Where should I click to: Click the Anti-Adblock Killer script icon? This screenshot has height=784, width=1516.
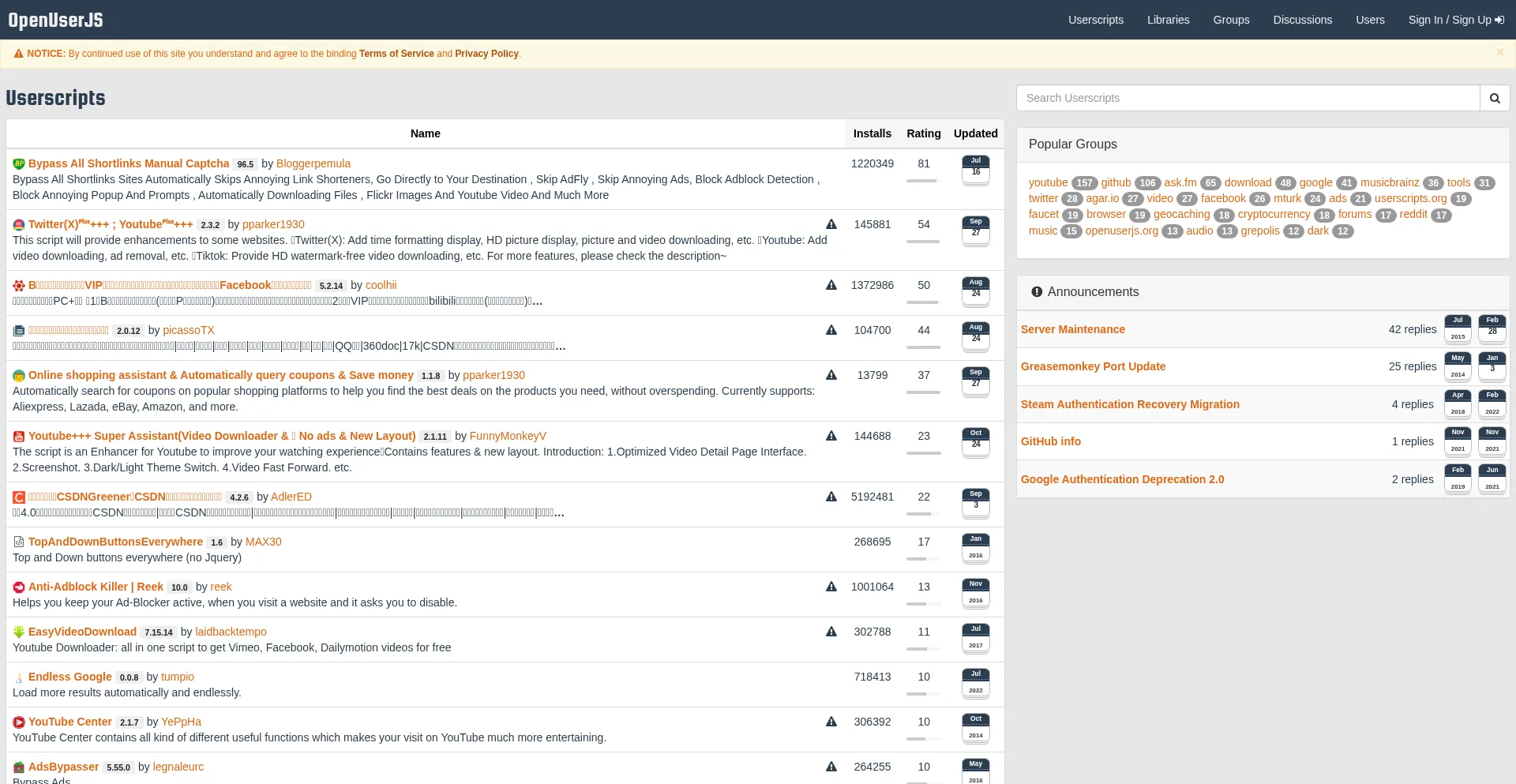19,587
